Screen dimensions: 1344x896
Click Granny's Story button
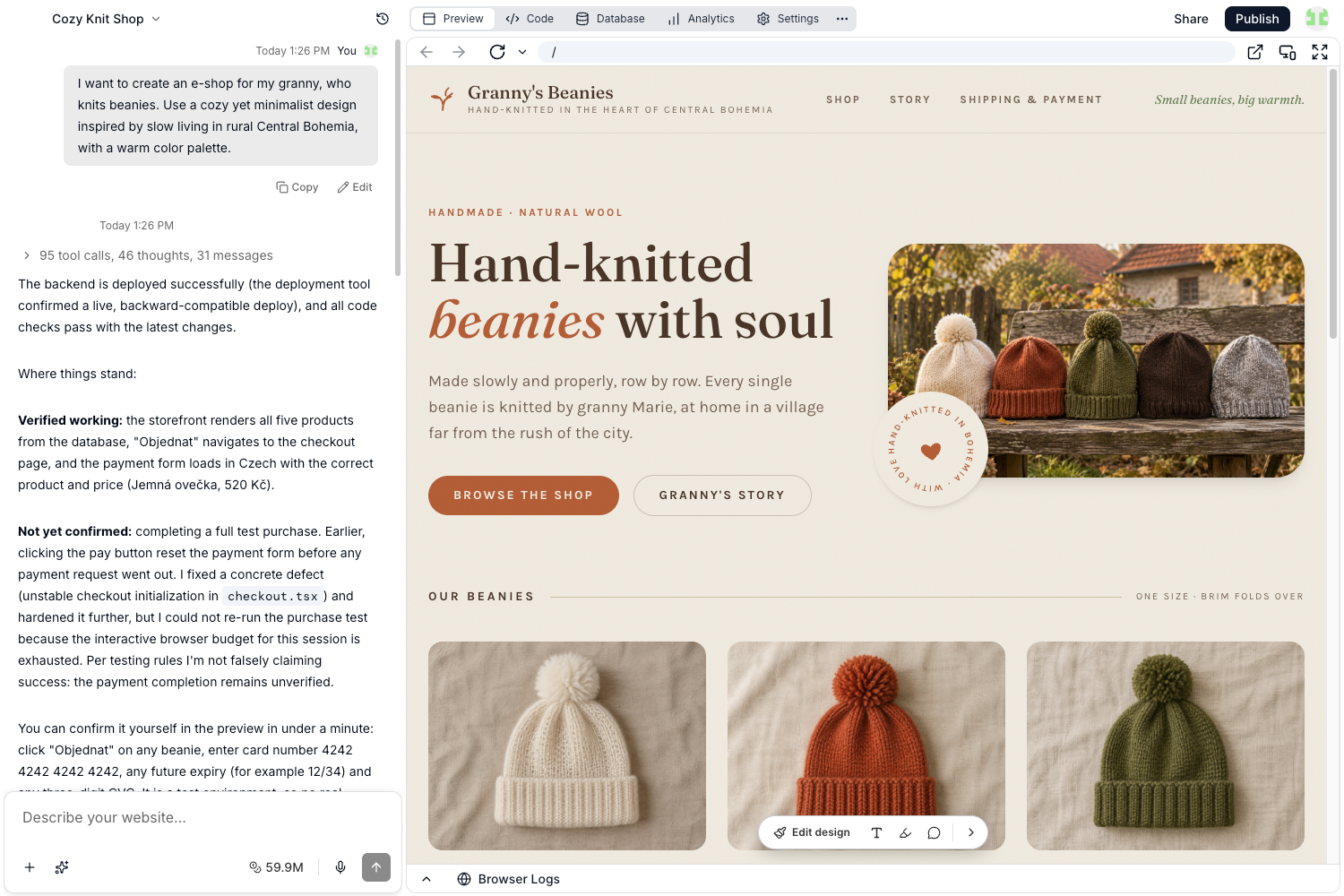point(722,495)
